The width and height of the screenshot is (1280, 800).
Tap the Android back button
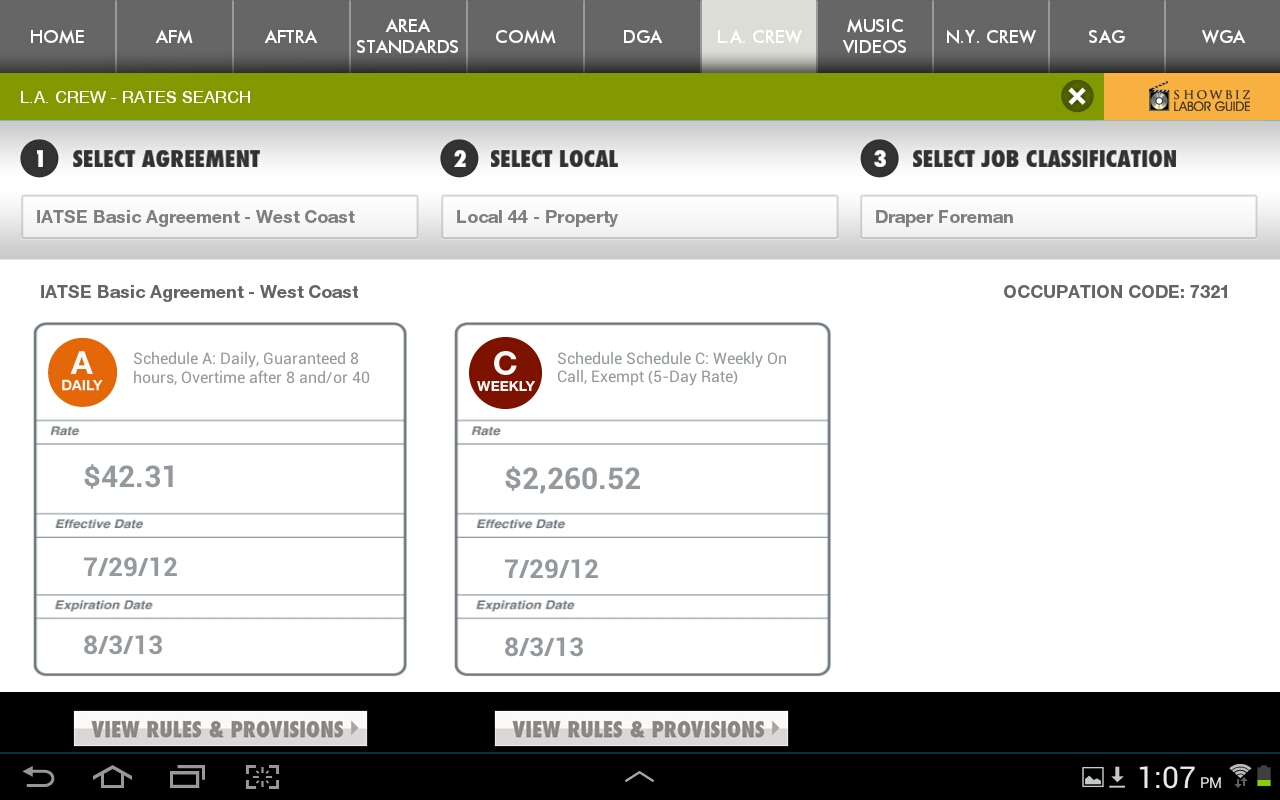pyautogui.click(x=38, y=777)
